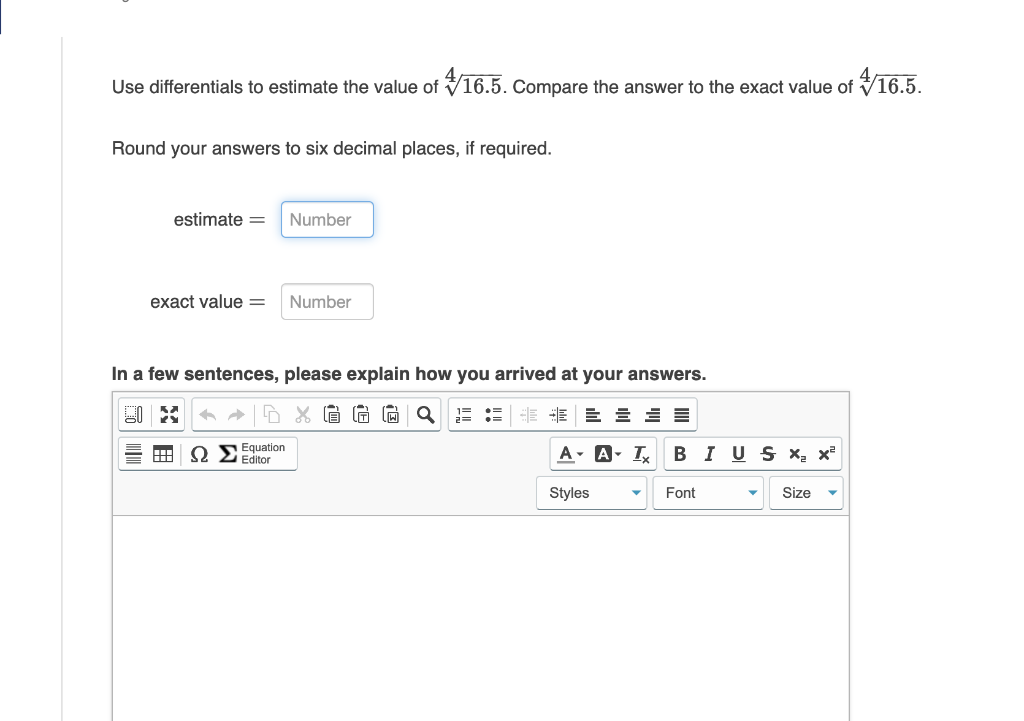Apply superscript formatting
This screenshot has width=1024, height=721.
click(824, 453)
